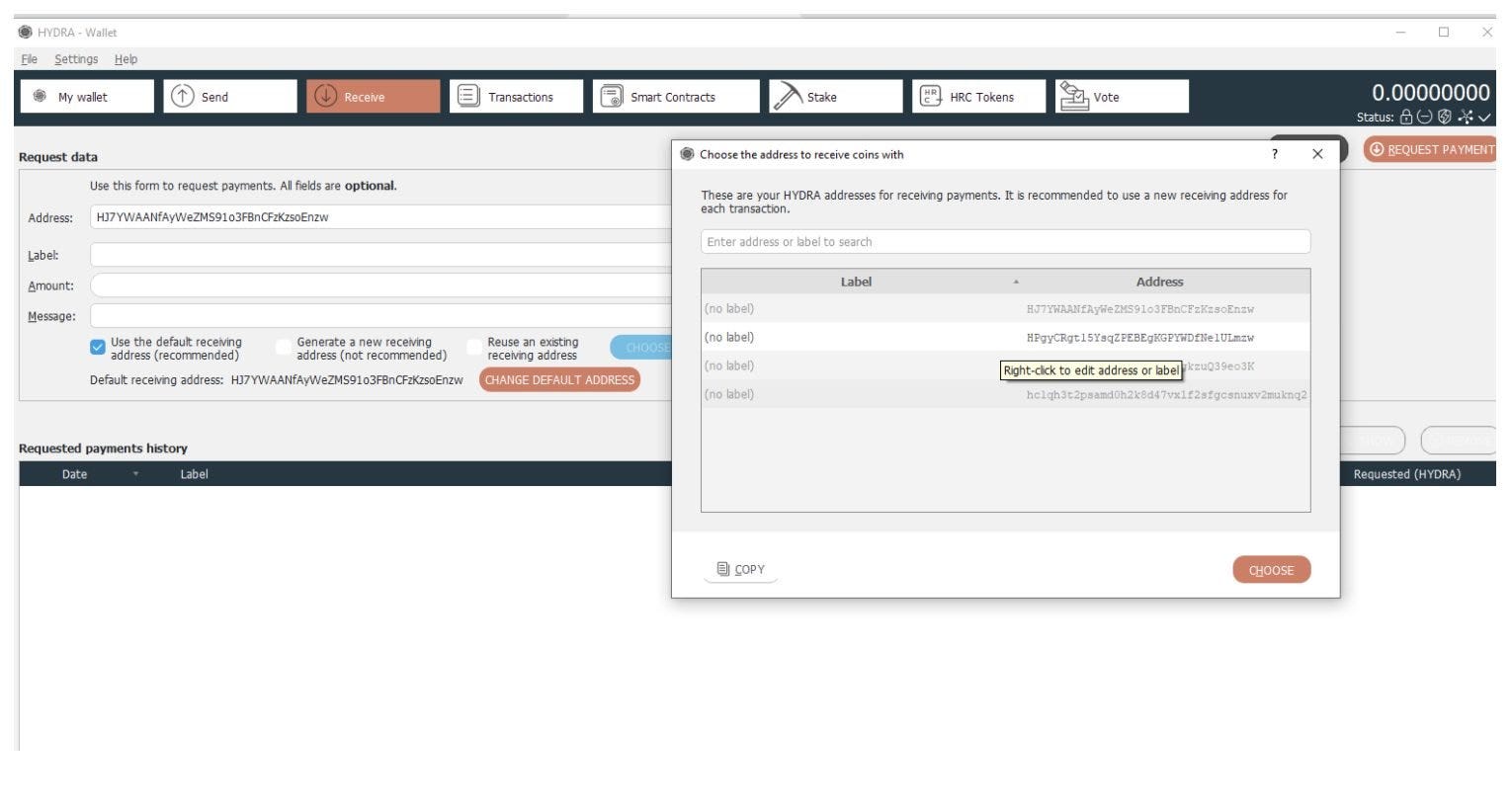Viewport: 1512px width, 812px height.
Task: Click the HYDRA icon in the dialog title
Action: point(688,154)
